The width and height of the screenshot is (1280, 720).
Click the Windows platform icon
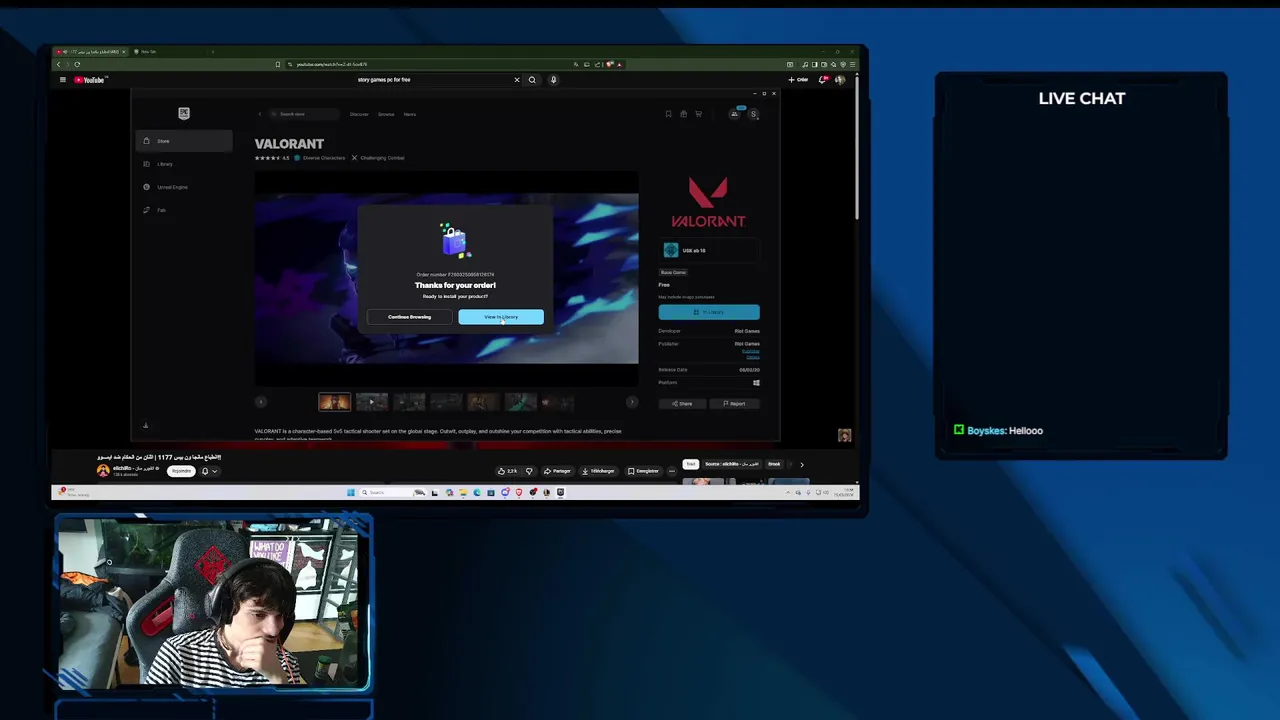756,383
